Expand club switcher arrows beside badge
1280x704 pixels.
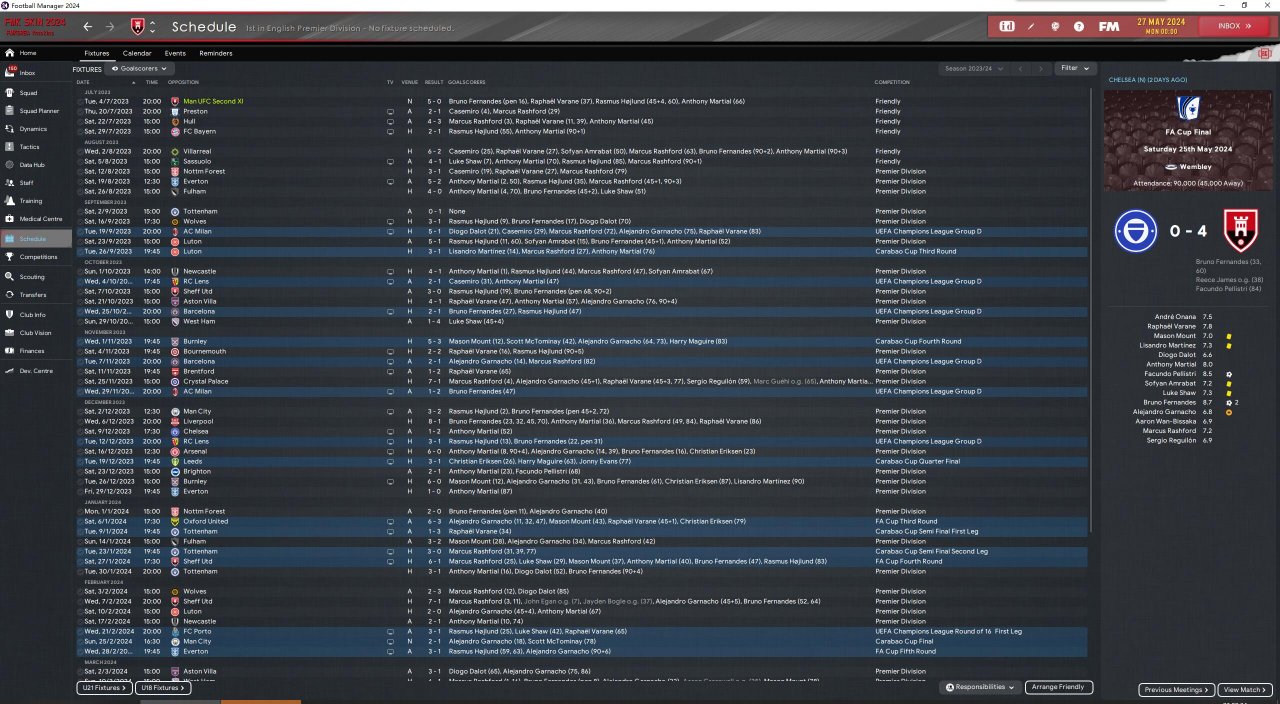[x=152, y=26]
